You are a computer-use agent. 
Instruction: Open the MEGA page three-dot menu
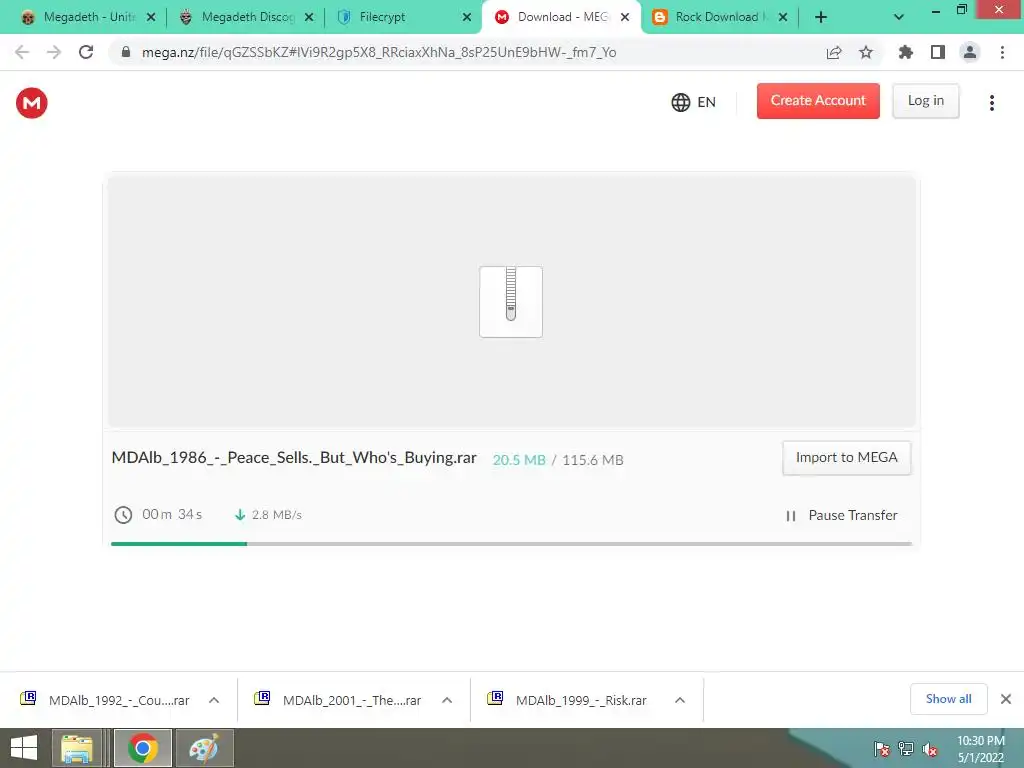pyautogui.click(x=991, y=103)
